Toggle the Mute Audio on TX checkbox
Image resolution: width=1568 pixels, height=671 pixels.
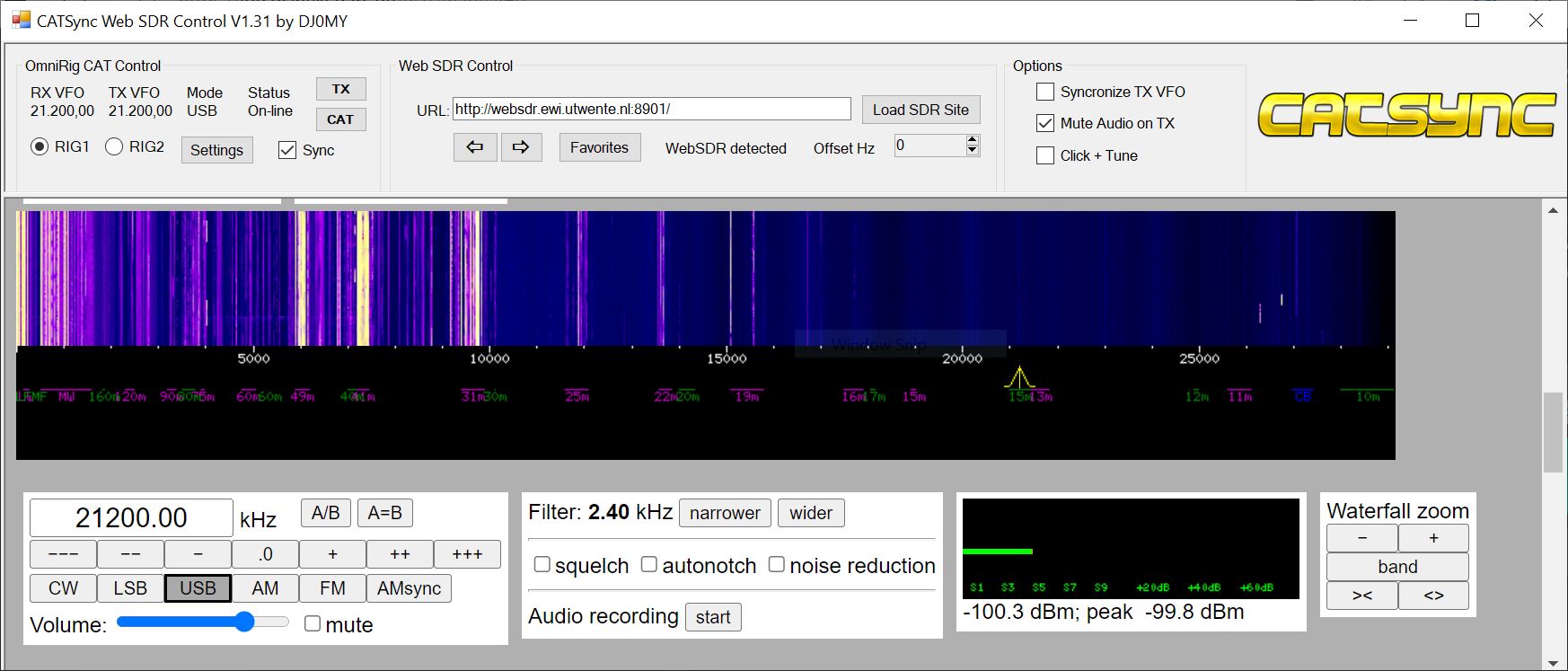(x=1045, y=123)
